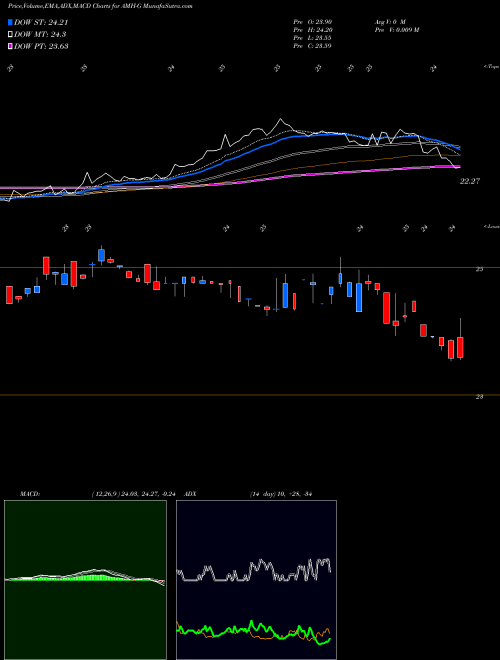Image resolution: width=500 pixels, height=660 pixels.
Task: Click the 'Pre L: 23.35' value
Action: (313, 38)
